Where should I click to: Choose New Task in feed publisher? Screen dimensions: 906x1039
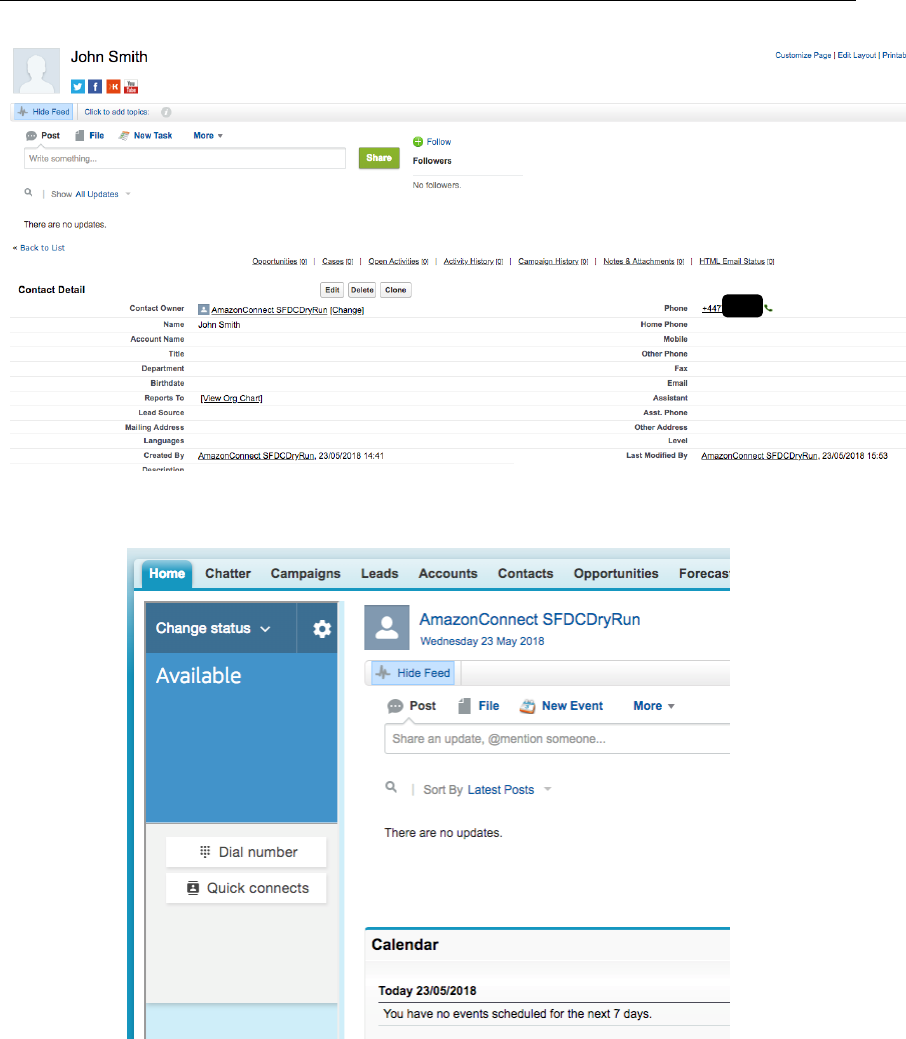click(145, 135)
